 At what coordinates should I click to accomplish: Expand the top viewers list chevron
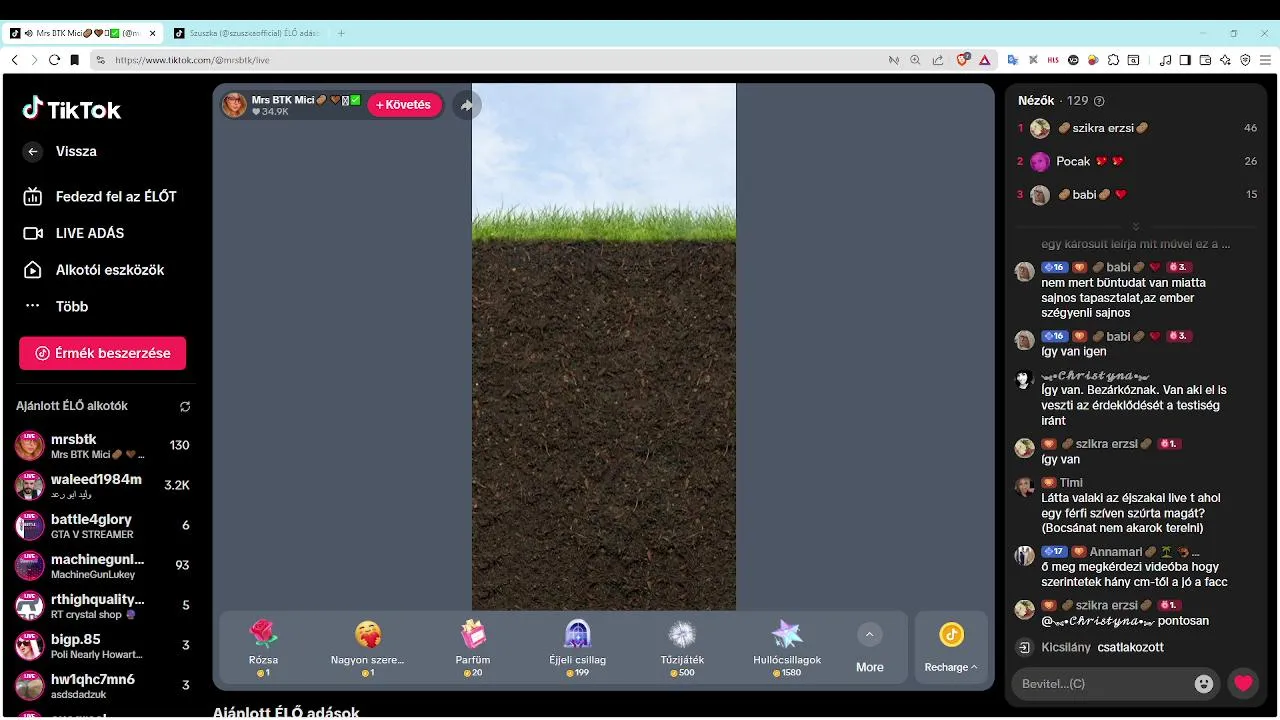tap(1135, 227)
